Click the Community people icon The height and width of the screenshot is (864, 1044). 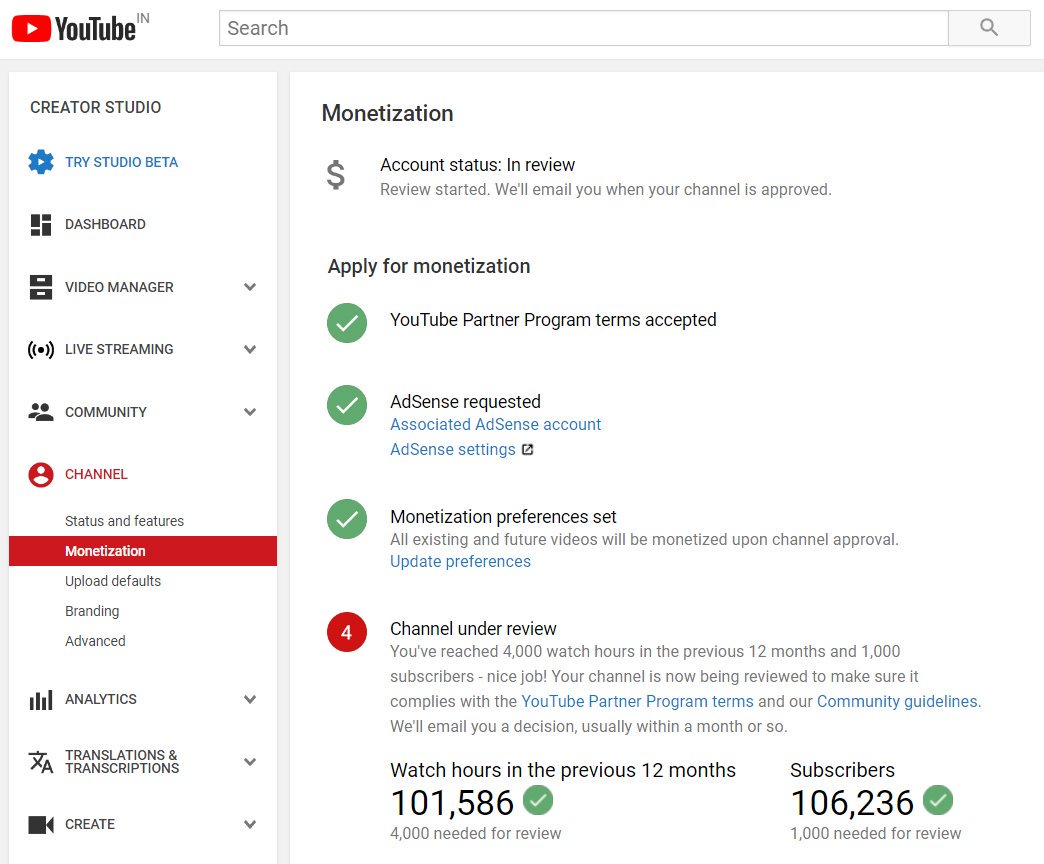click(x=41, y=412)
